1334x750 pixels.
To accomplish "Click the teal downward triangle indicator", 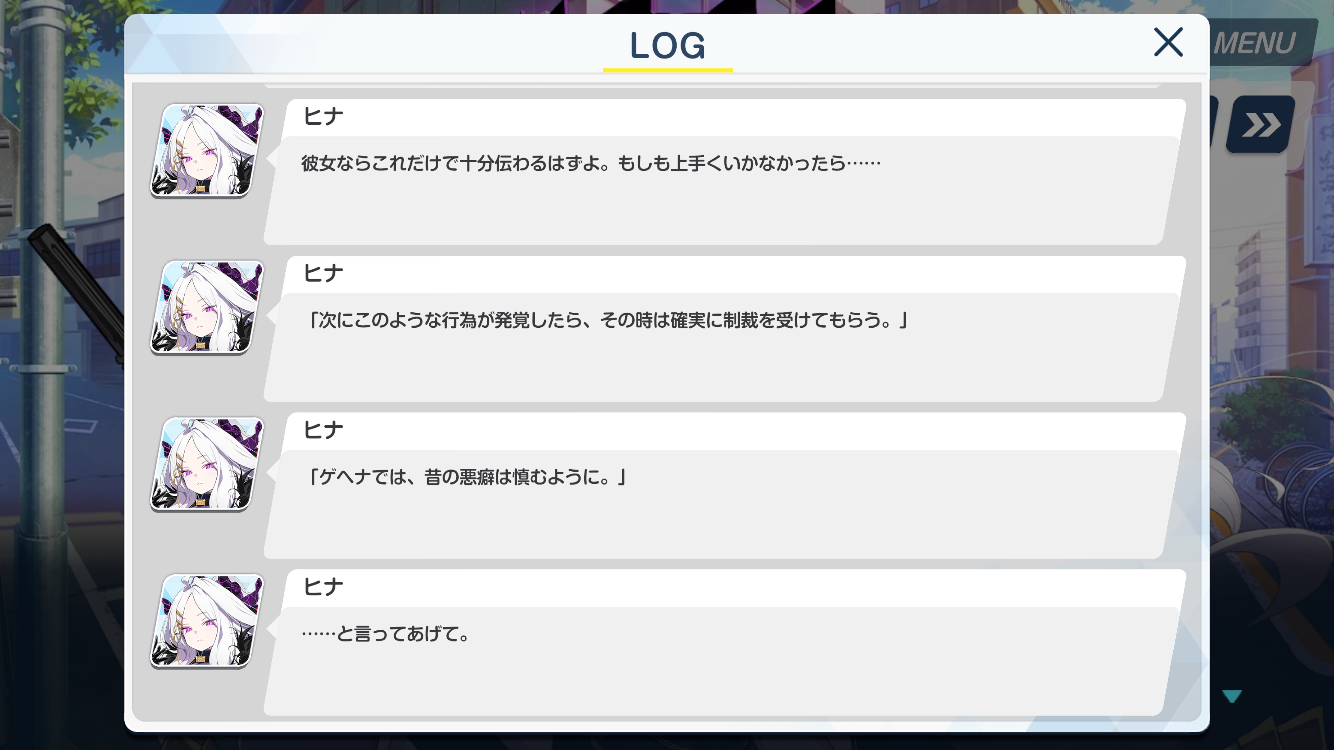I will coord(1232,696).
